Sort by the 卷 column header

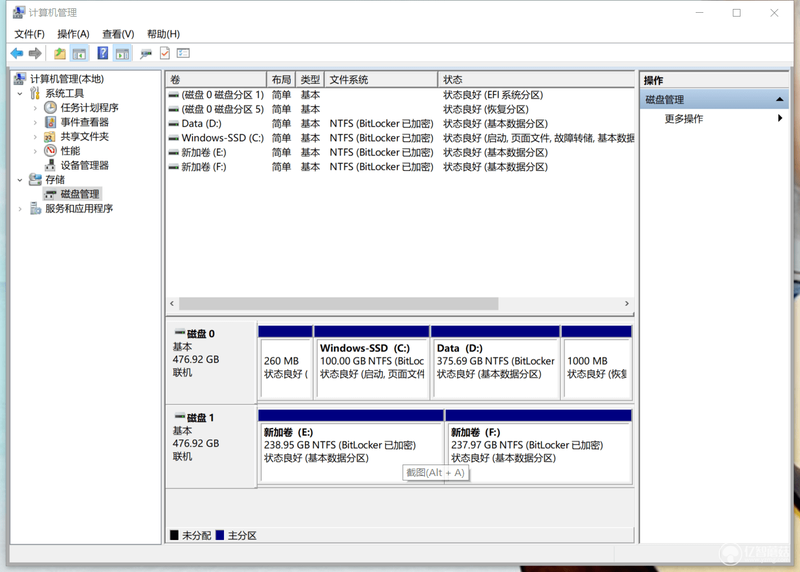pos(216,80)
